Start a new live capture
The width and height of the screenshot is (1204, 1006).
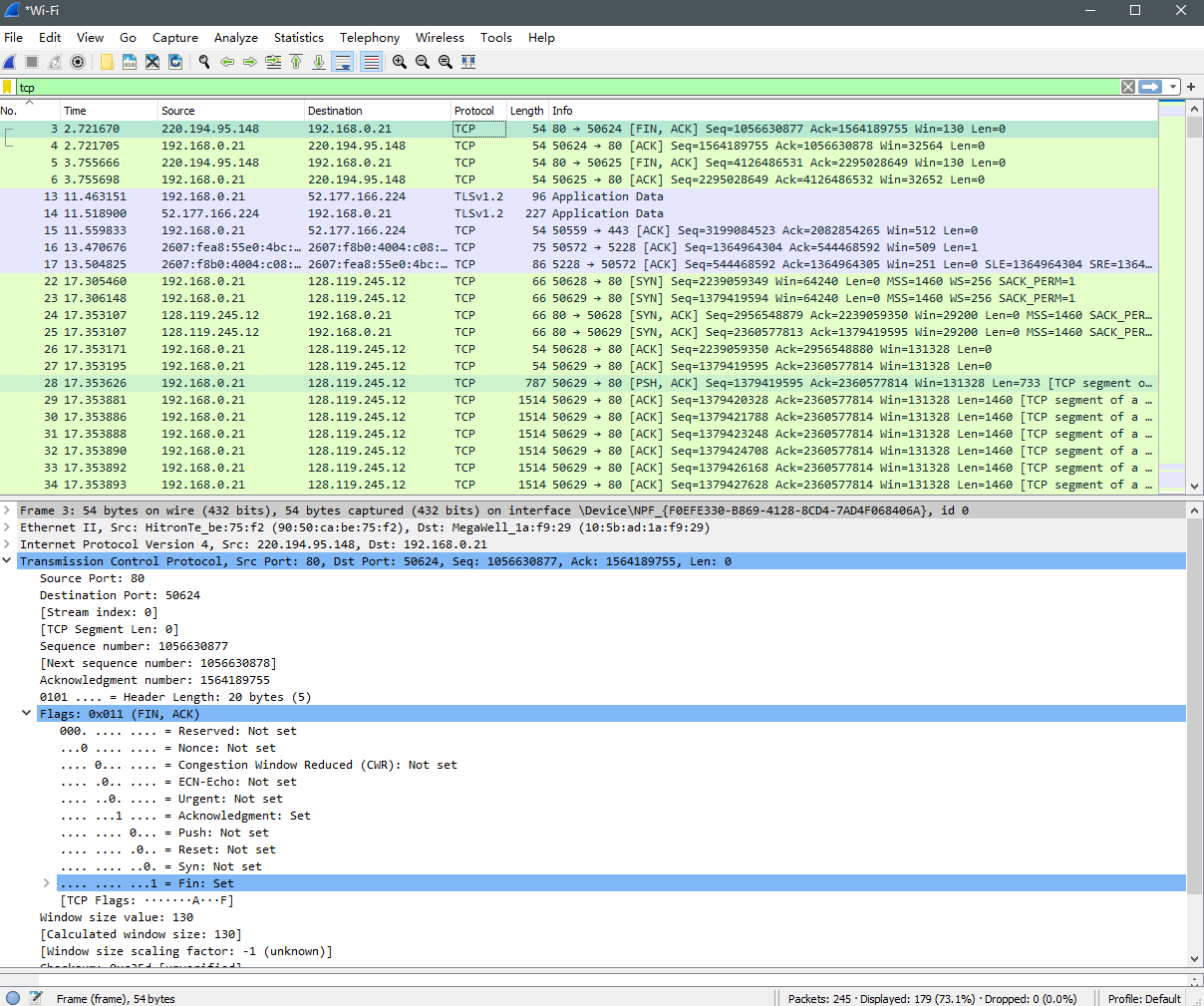click(x=8, y=61)
